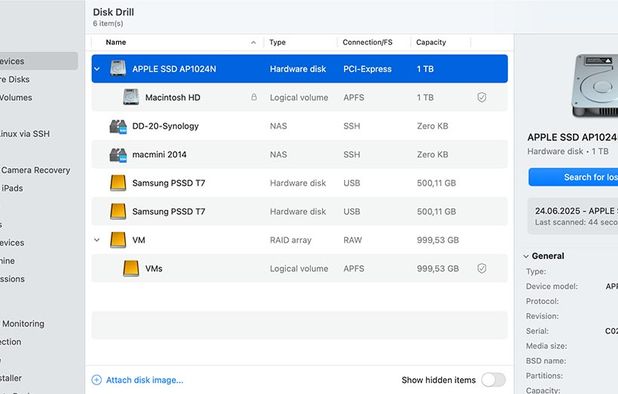Toggle the Show hidden items switch
This screenshot has width=618, height=394.
point(493,380)
